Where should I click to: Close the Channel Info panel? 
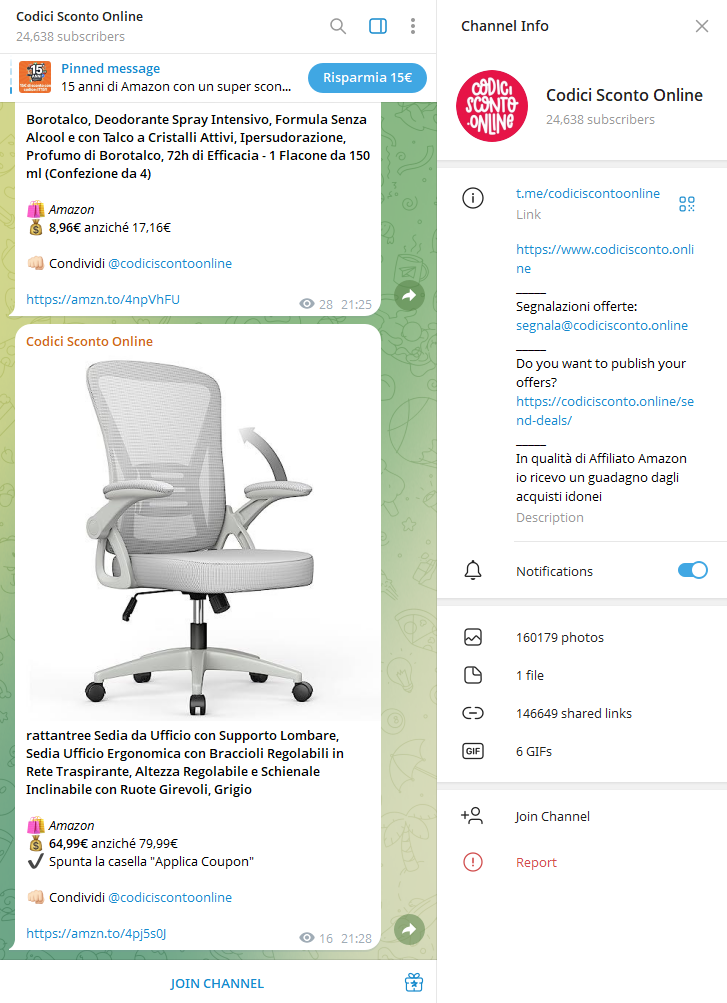(x=701, y=26)
